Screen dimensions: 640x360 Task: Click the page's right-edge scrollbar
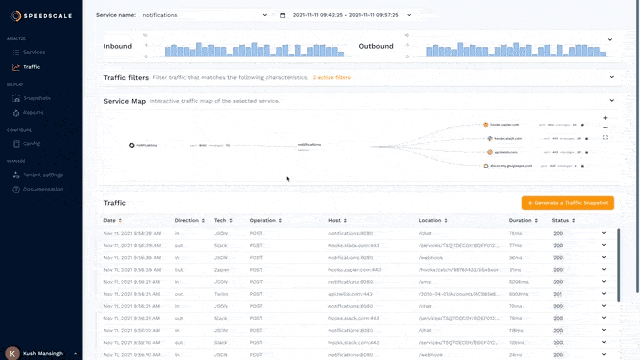(637, 147)
